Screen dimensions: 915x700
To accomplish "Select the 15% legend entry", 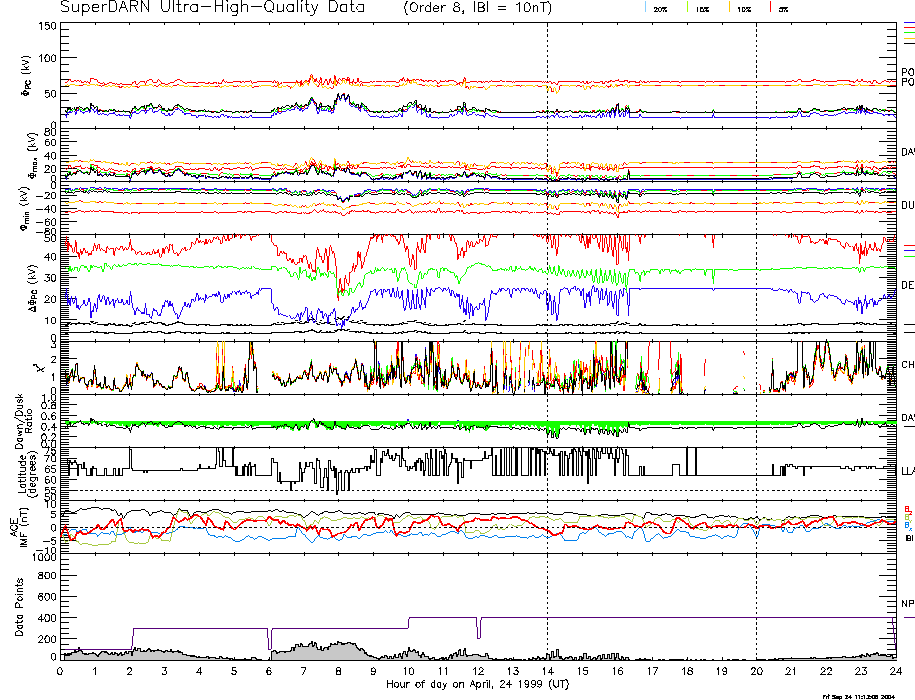I will point(703,8).
